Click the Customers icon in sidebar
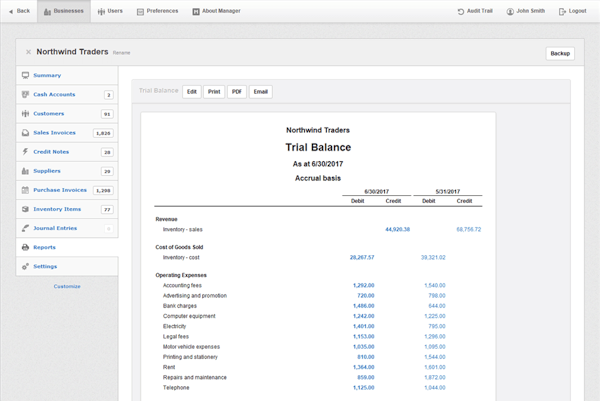The image size is (600, 401). tap(25, 114)
